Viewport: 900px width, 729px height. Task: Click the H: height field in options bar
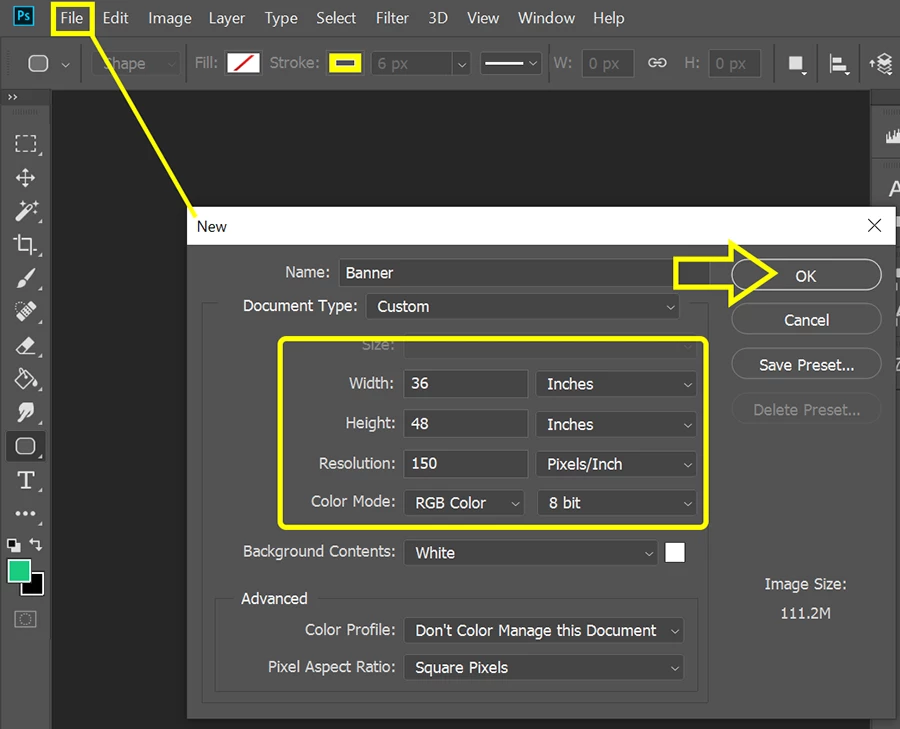pos(735,63)
